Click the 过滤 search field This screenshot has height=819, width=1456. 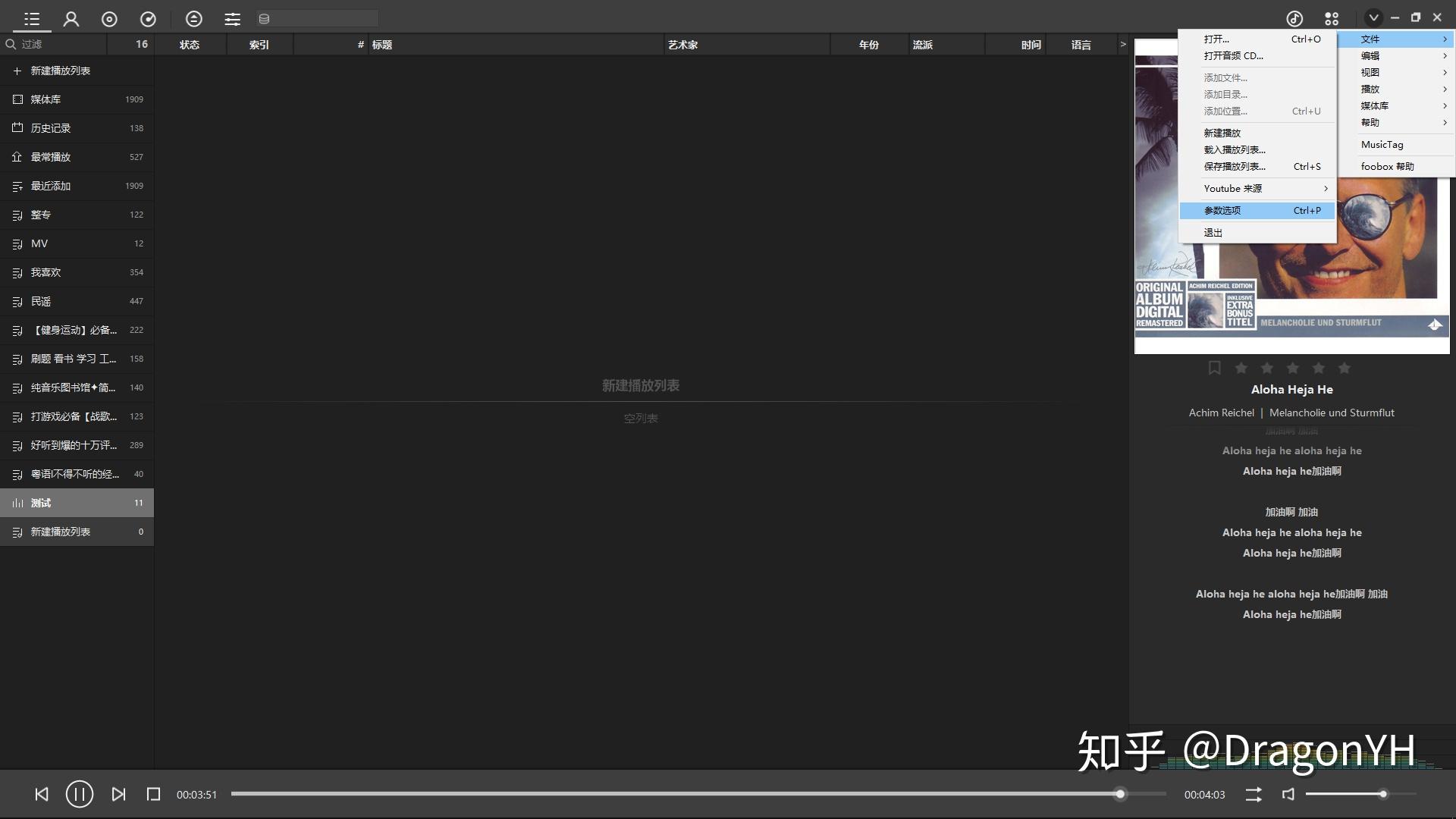coord(53,44)
